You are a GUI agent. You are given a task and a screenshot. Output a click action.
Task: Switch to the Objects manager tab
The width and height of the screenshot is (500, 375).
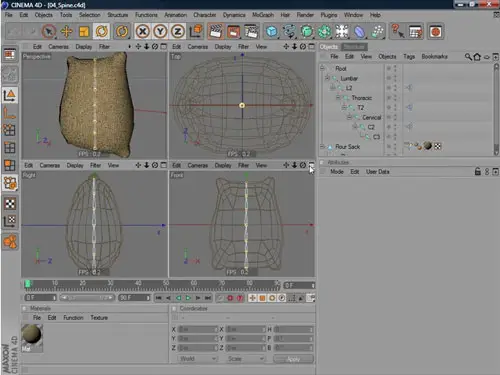[x=329, y=47]
